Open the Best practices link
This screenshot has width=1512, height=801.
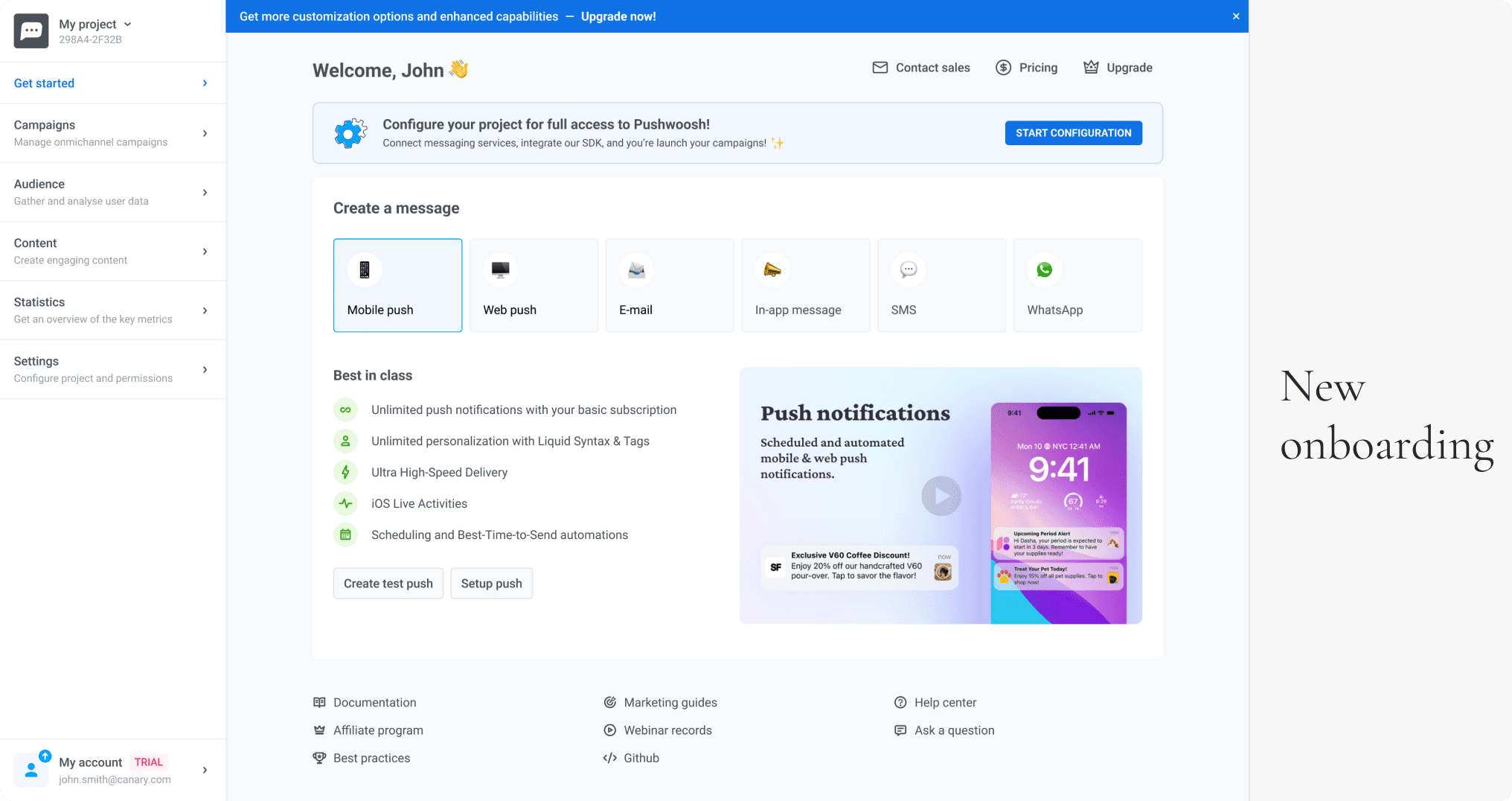pos(362,758)
